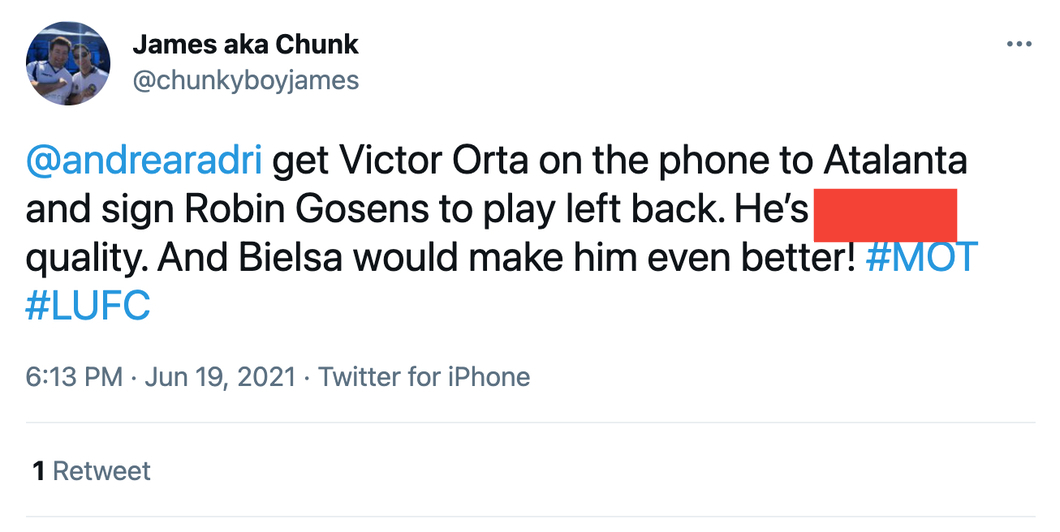View the 1 Retweet list
This screenshot has height=532, width=1060.
coord(91,470)
